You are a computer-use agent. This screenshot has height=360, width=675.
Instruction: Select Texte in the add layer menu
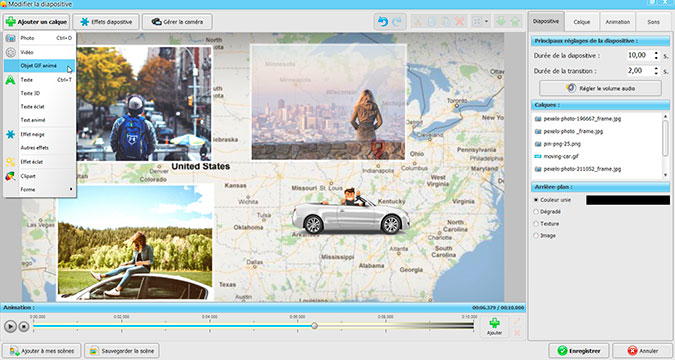pos(40,80)
